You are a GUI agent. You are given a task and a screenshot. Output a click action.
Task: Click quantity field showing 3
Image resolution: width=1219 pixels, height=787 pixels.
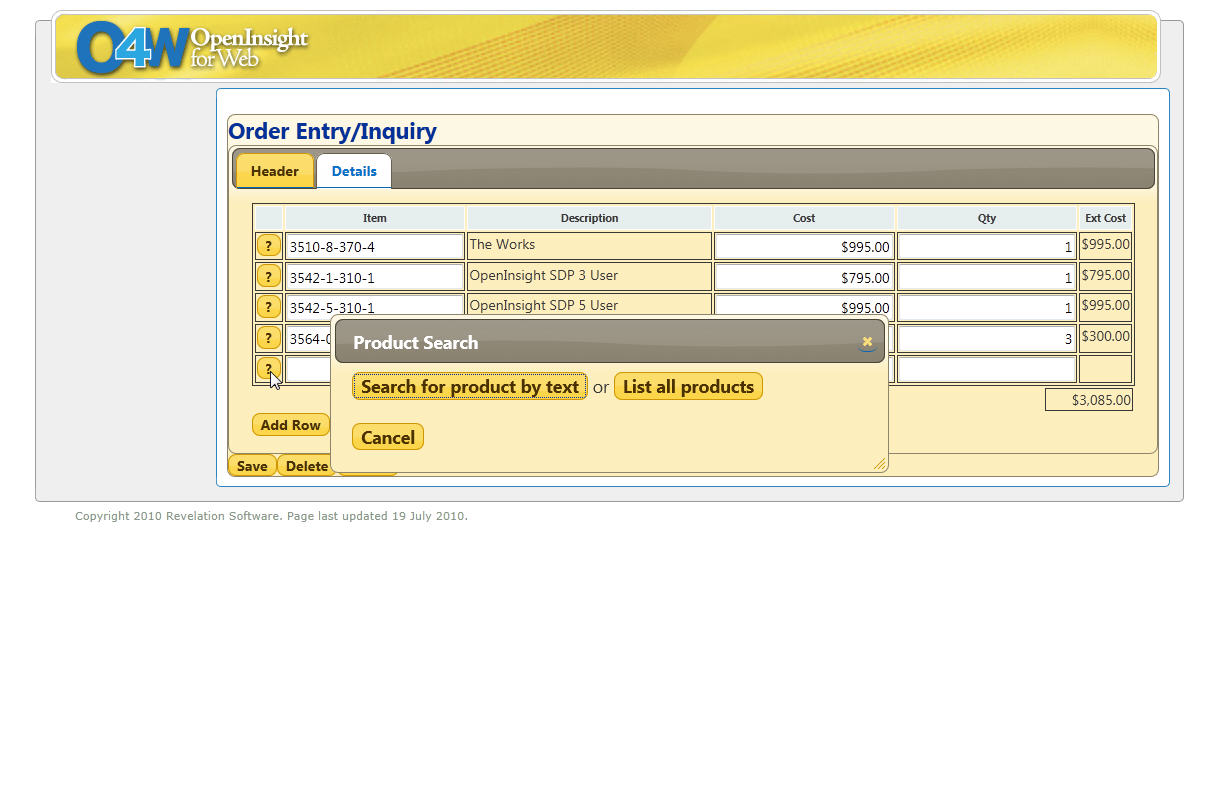coord(987,338)
